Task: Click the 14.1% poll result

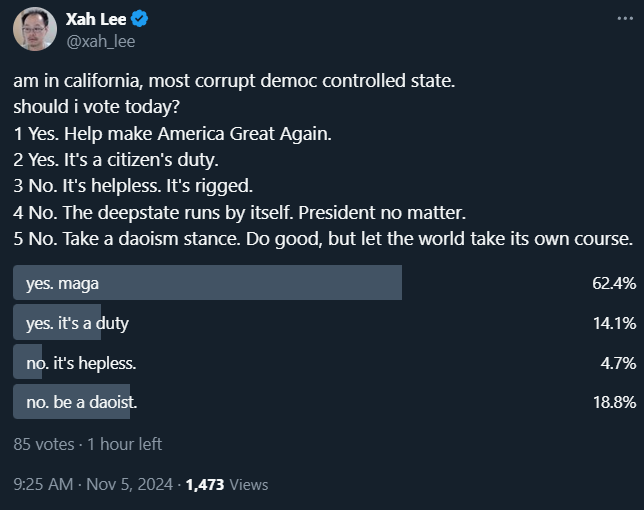Action: click(614, 323)
